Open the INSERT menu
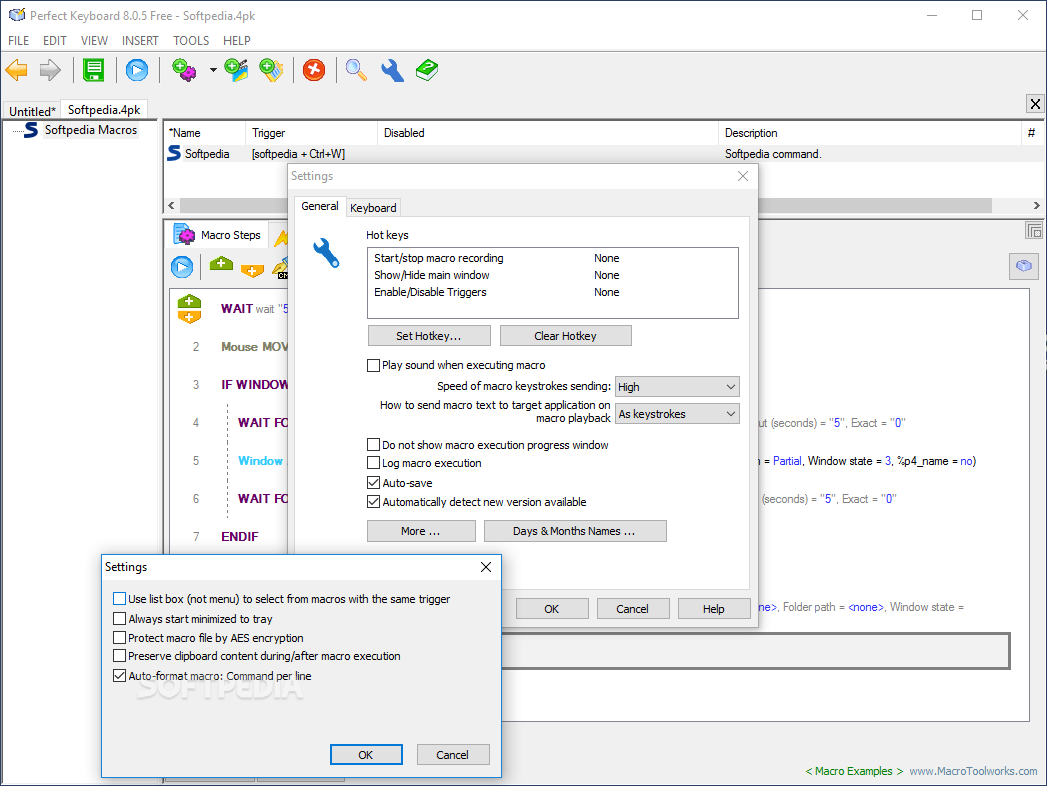The image size is (1047, 786). (x=140, y=41)
